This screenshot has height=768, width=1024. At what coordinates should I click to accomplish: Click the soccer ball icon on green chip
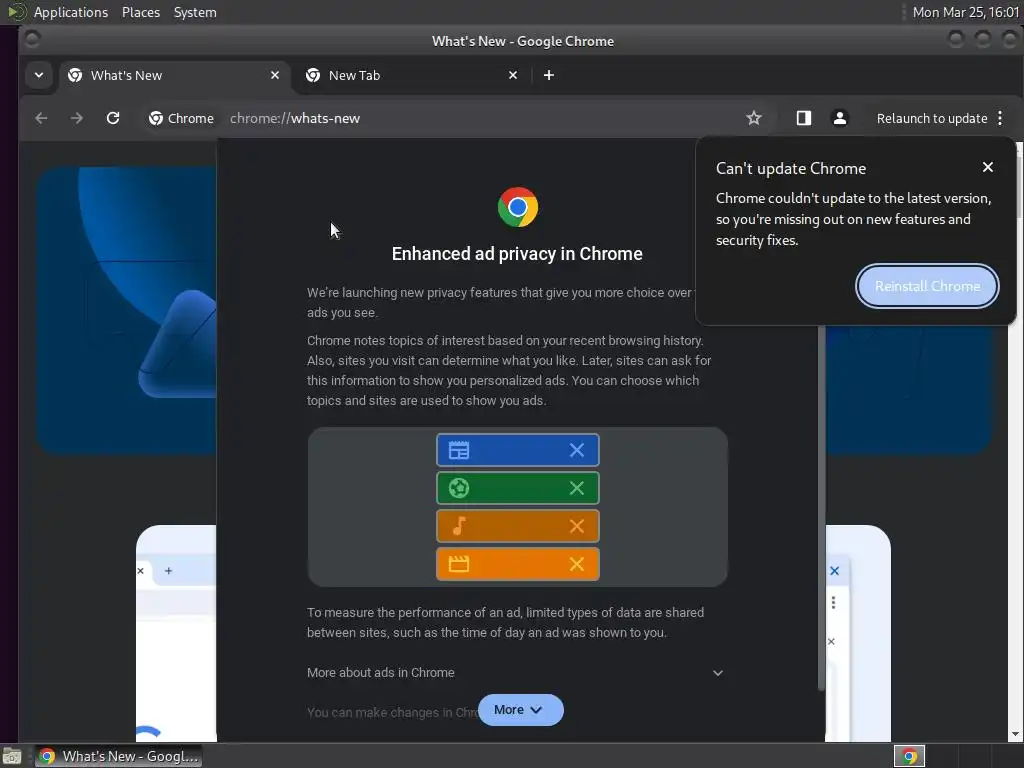(x=459, y=488)
